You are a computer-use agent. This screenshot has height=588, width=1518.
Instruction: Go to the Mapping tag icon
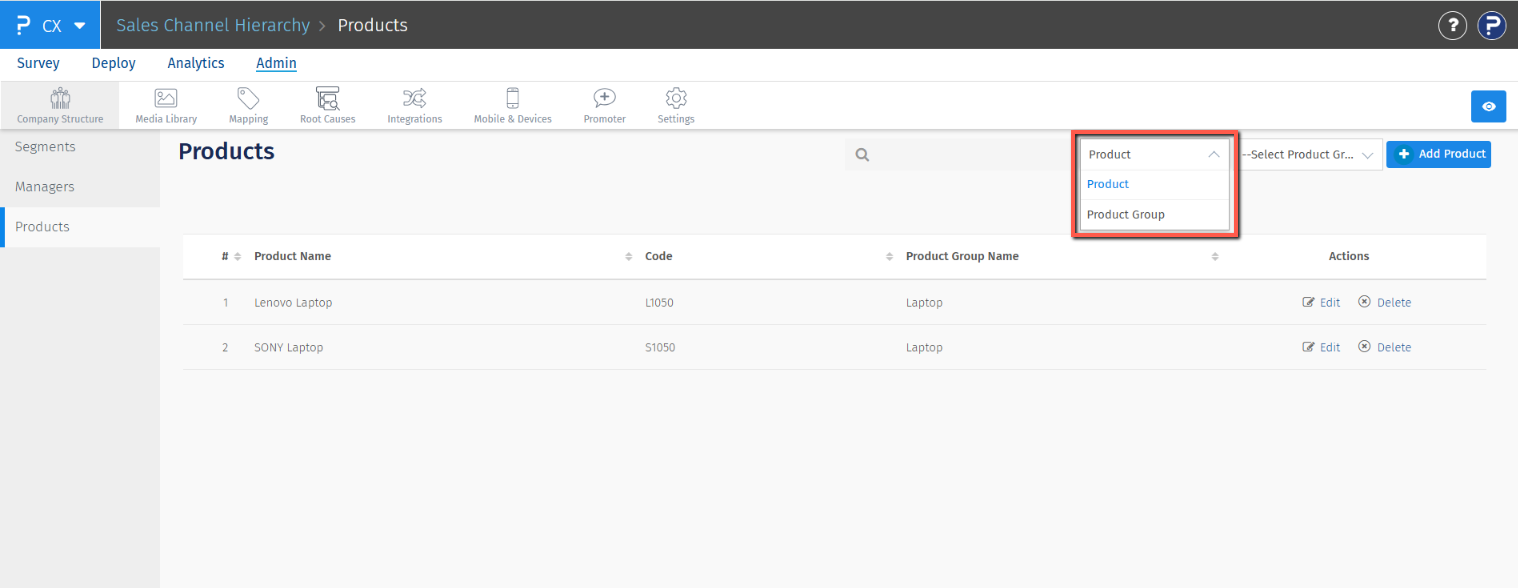pos(248,98)
